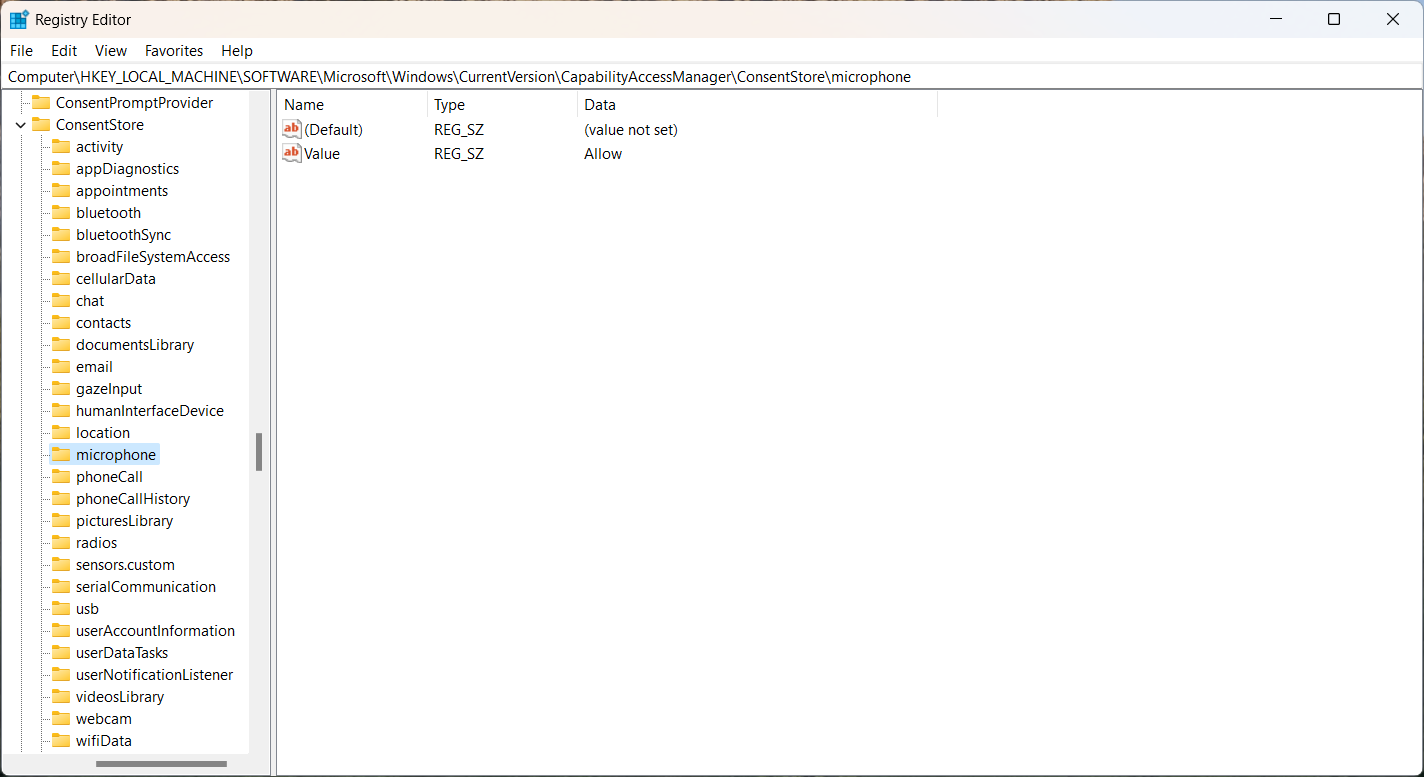Open the View menu
Viewport: 1424px width, 777px height.
coord(110,50)
